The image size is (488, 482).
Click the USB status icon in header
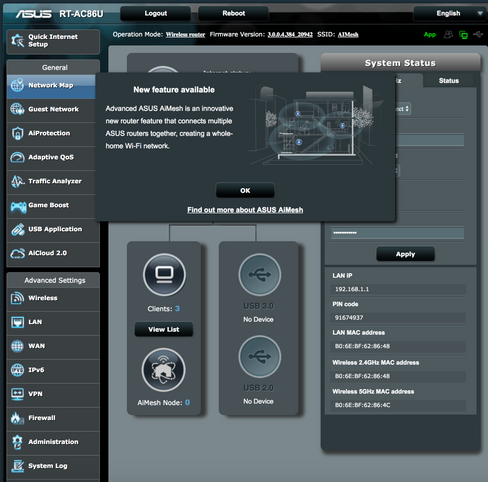(478, 34)
